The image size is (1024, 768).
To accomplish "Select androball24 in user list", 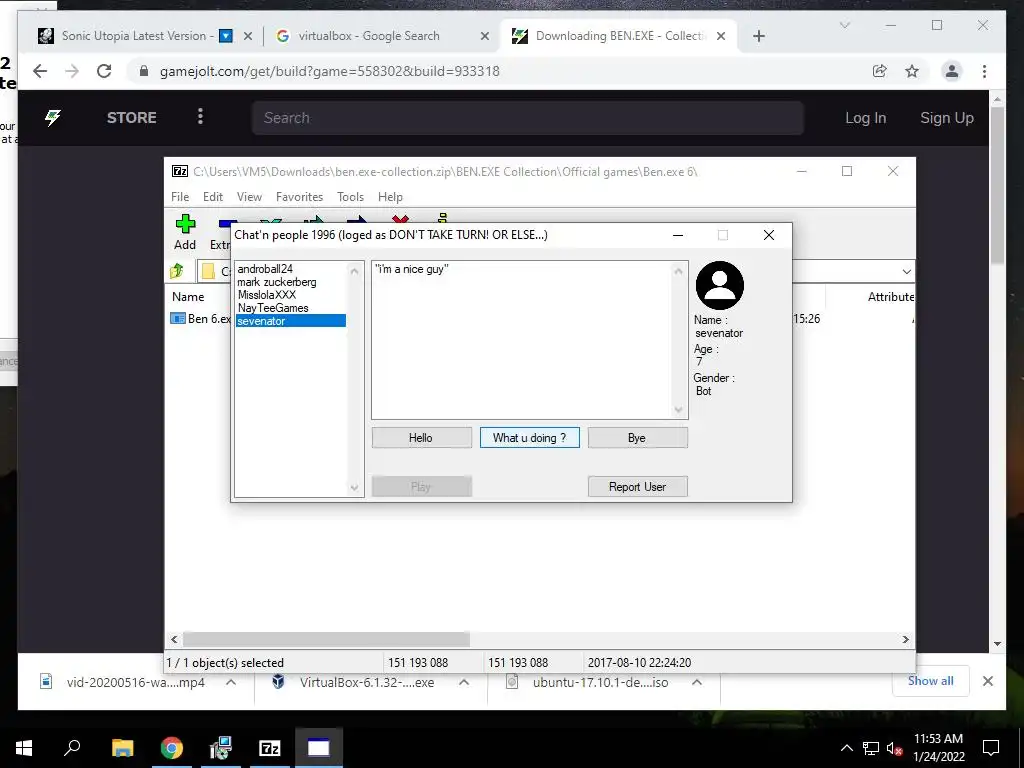I will tap(291, 268).
